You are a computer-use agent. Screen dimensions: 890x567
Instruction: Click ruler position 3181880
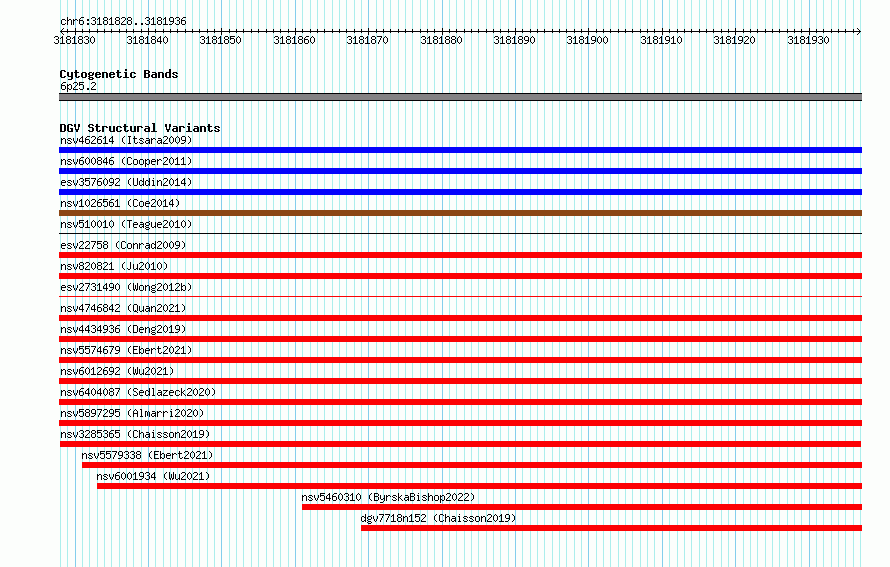pos(441,40)
